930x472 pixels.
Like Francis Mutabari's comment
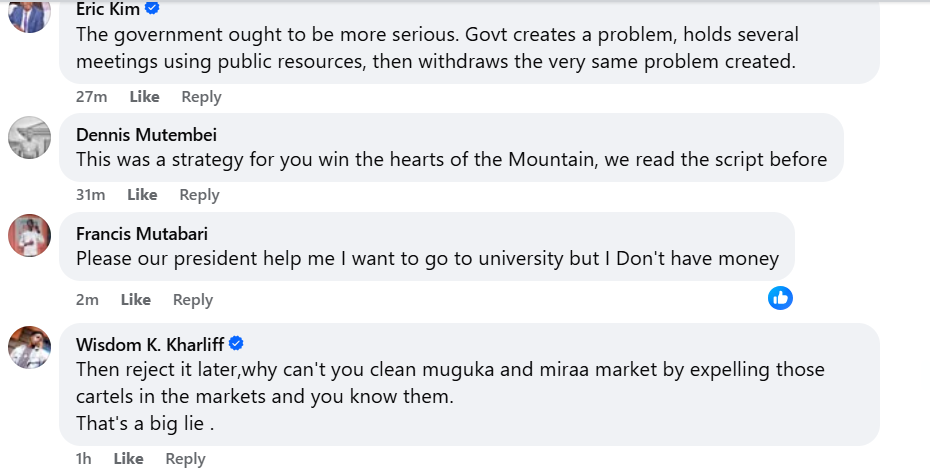pyautogui.click(x=136, y=300)
